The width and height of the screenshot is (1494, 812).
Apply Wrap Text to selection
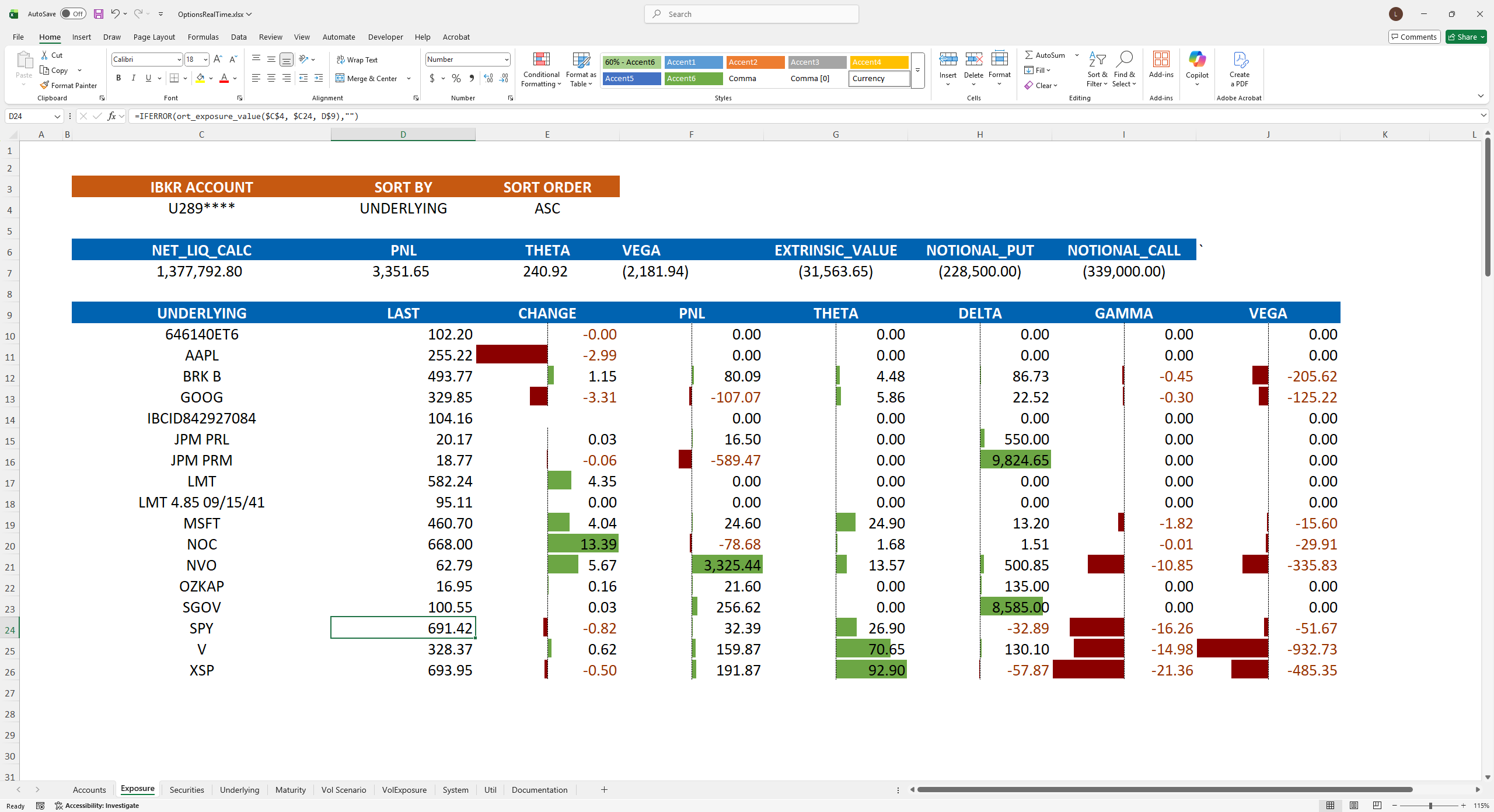click(357, 59)
